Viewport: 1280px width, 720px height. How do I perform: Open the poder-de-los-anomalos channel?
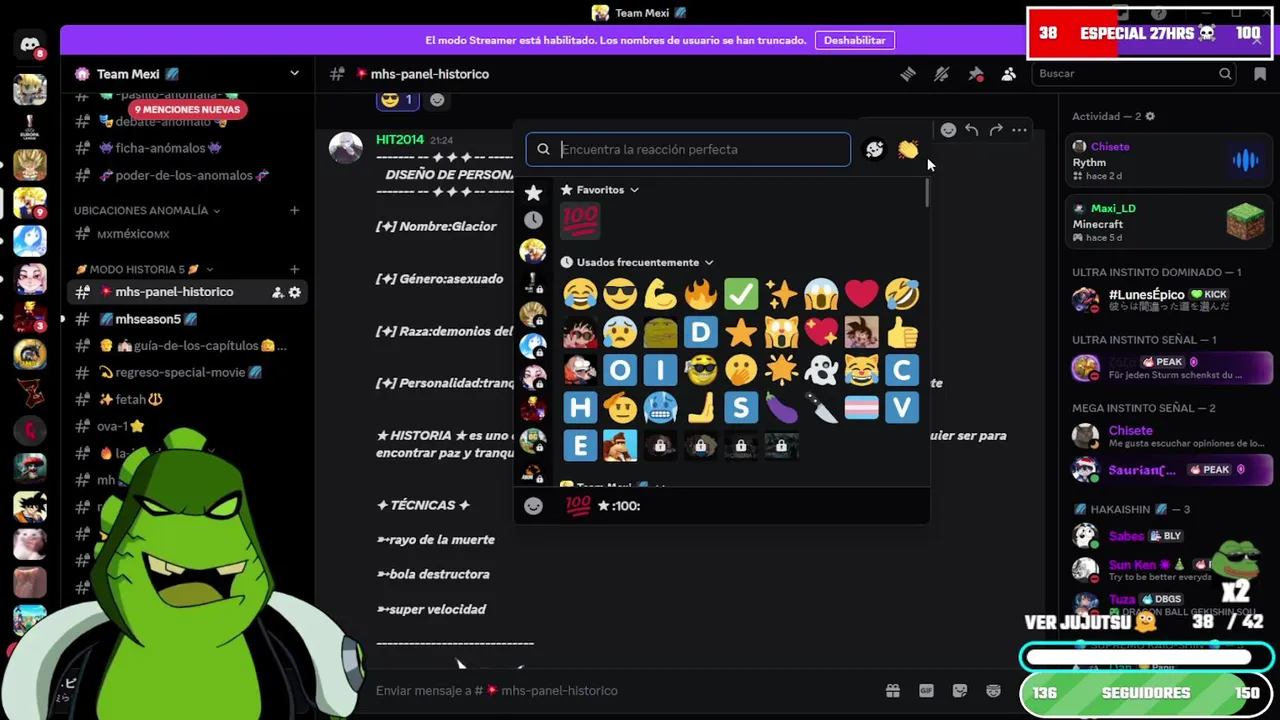pos(187,175)
